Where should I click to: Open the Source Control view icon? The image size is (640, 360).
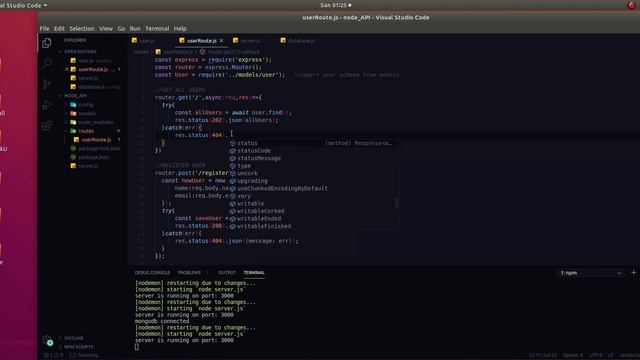click(x=47, y=84)
